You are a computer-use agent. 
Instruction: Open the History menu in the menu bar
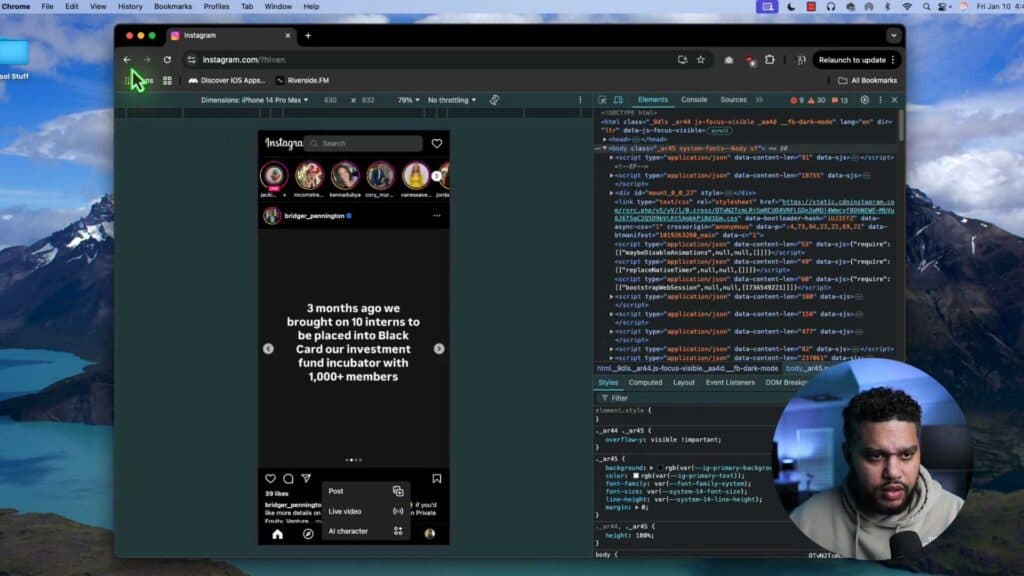click(x=130, y=7)
